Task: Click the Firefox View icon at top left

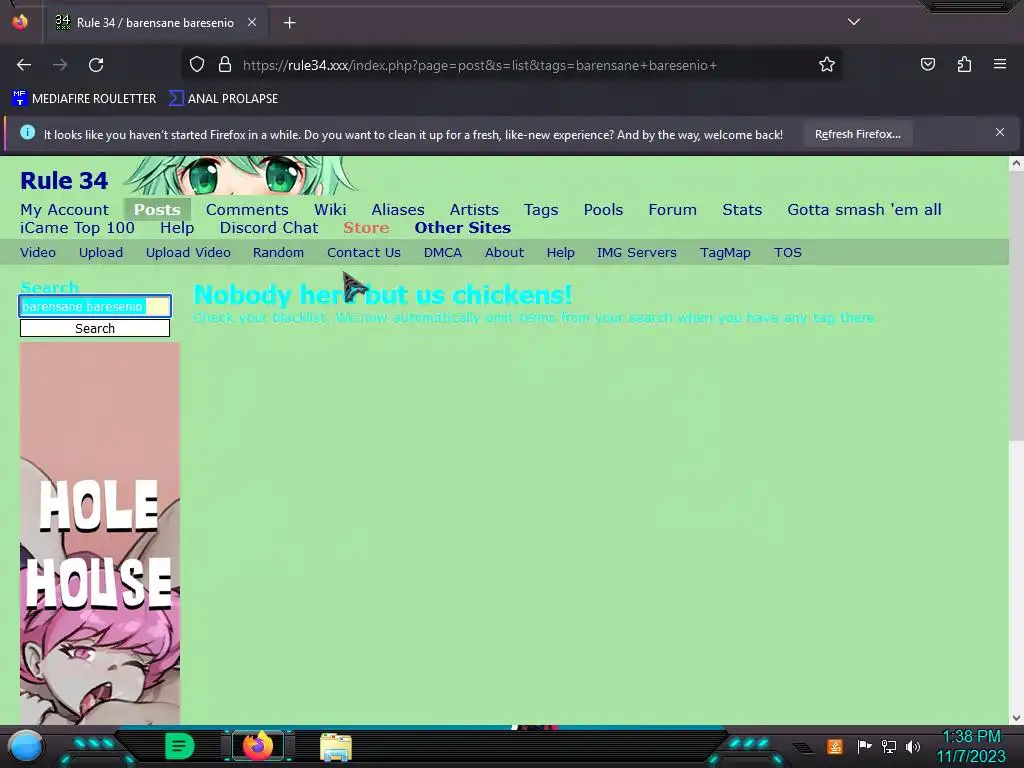Action: [20, 22]
